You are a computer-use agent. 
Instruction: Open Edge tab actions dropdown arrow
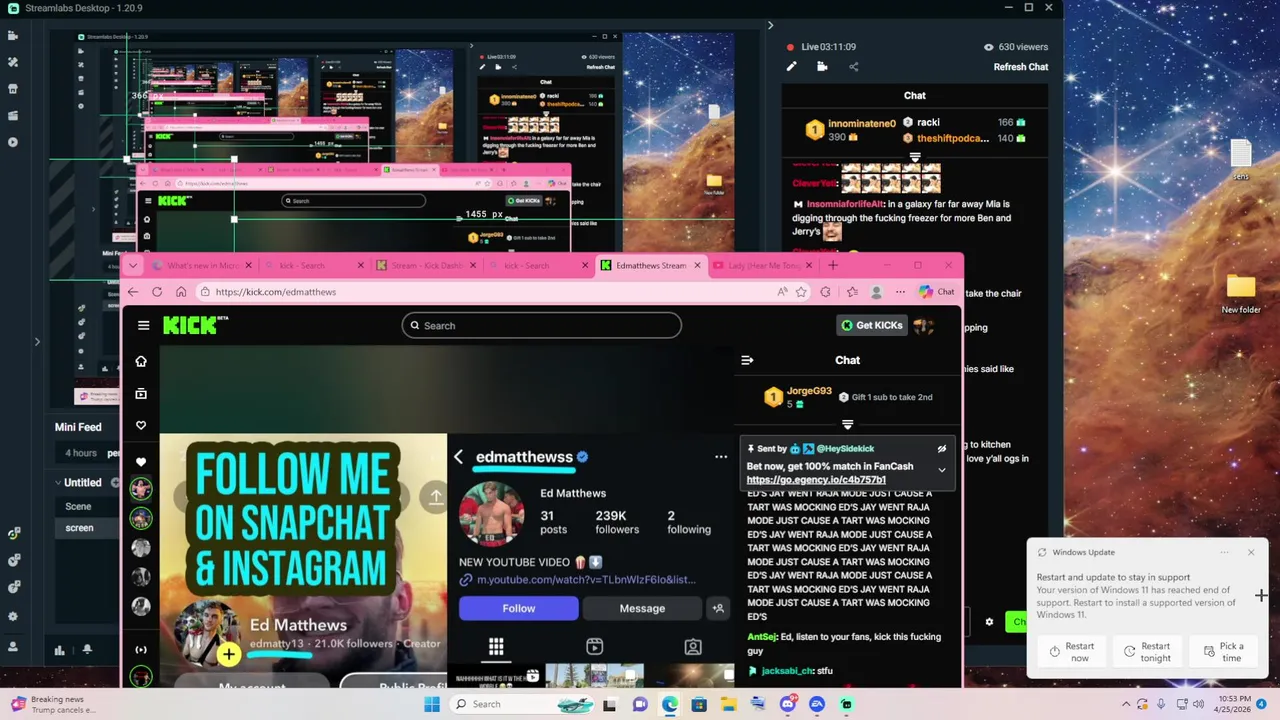pyautogui.click(x=133, y=266)
